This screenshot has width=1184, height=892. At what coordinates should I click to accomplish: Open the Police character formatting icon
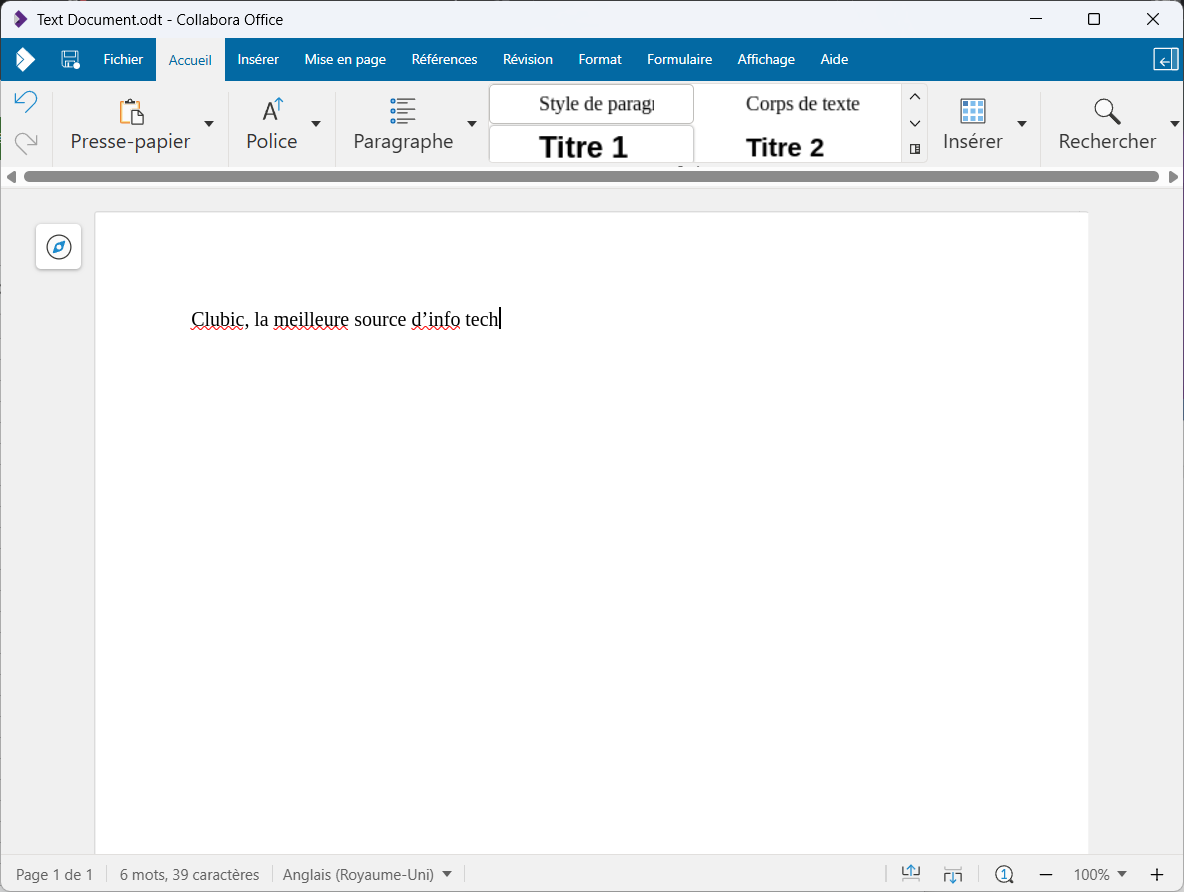pyautogui.click(x=270, y=107)
